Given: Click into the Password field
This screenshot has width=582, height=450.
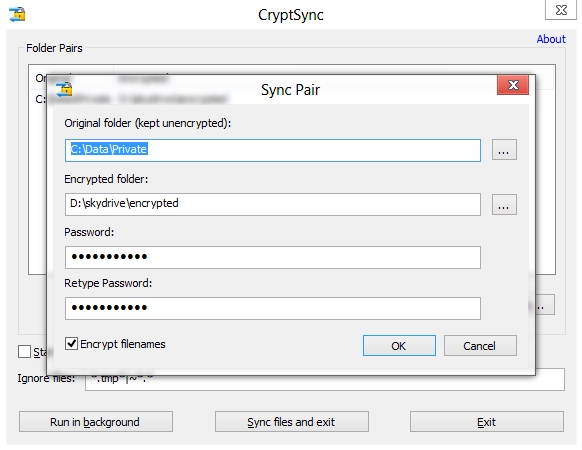Looking at the screenshot, I should [x=273, y=257].
